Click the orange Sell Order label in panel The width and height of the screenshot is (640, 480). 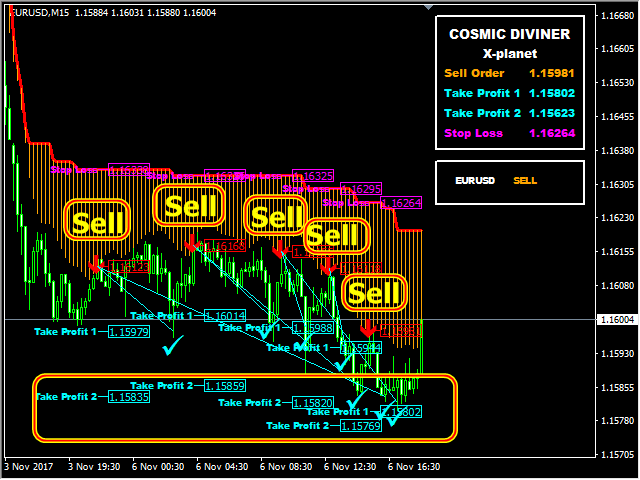(474, 73)
